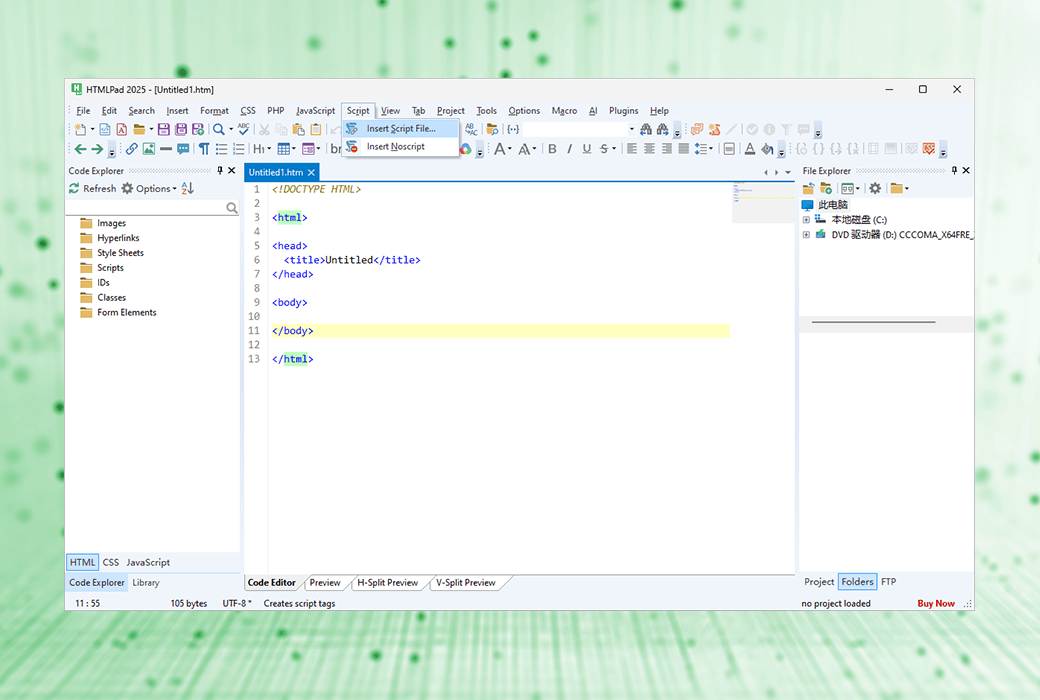Click the Save All icon
The image size is (1040, 700).
(x=180, y=129)
